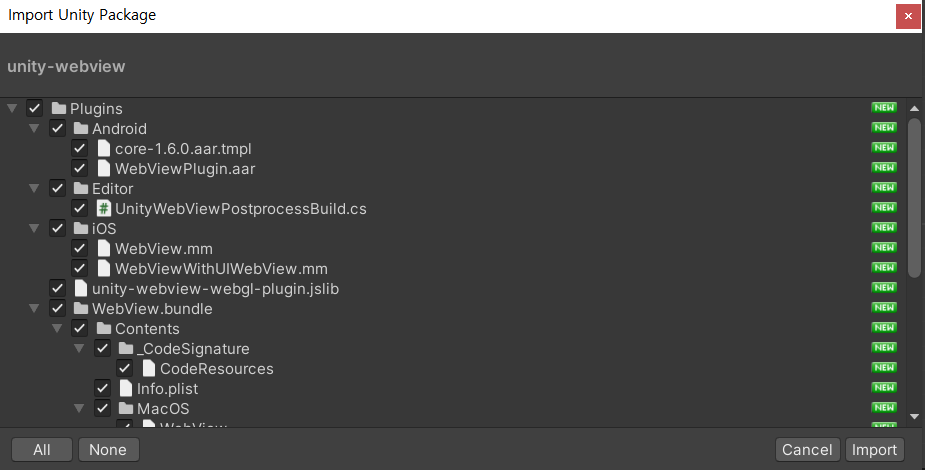Click the _CodeSignature folder icon
The image size is (925, 470).
[125, 348]
